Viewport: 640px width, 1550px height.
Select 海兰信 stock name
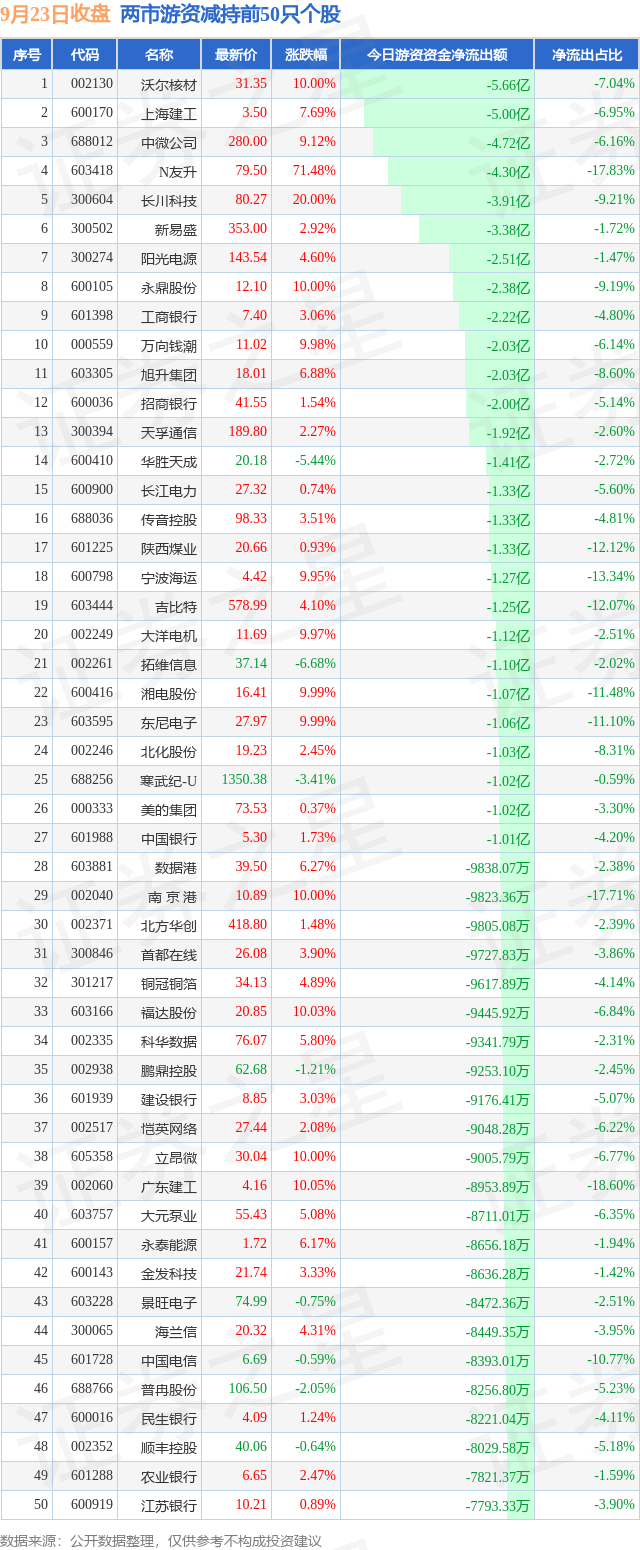pyautogui.click(x=176, y=1331)
